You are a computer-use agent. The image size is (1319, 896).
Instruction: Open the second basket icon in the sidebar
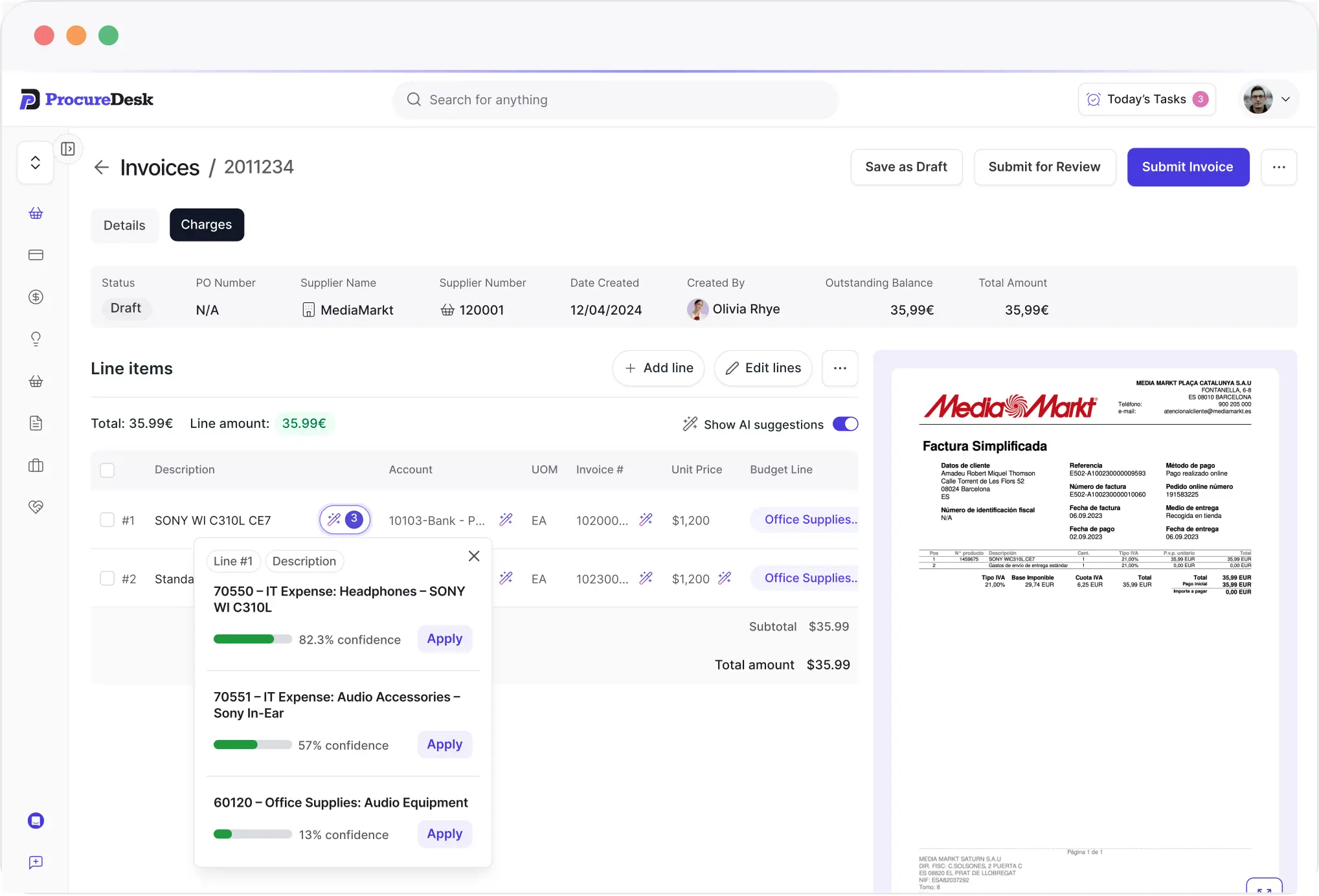tap(36, 381)
